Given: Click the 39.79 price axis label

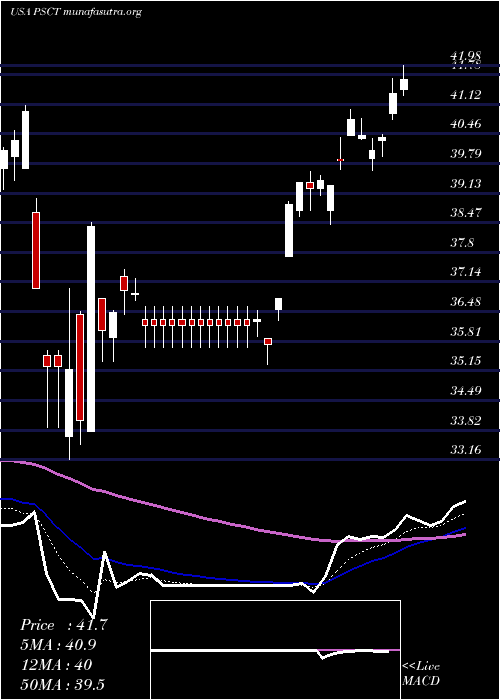Looking at the screenshot, I should (x=466, y=154).
